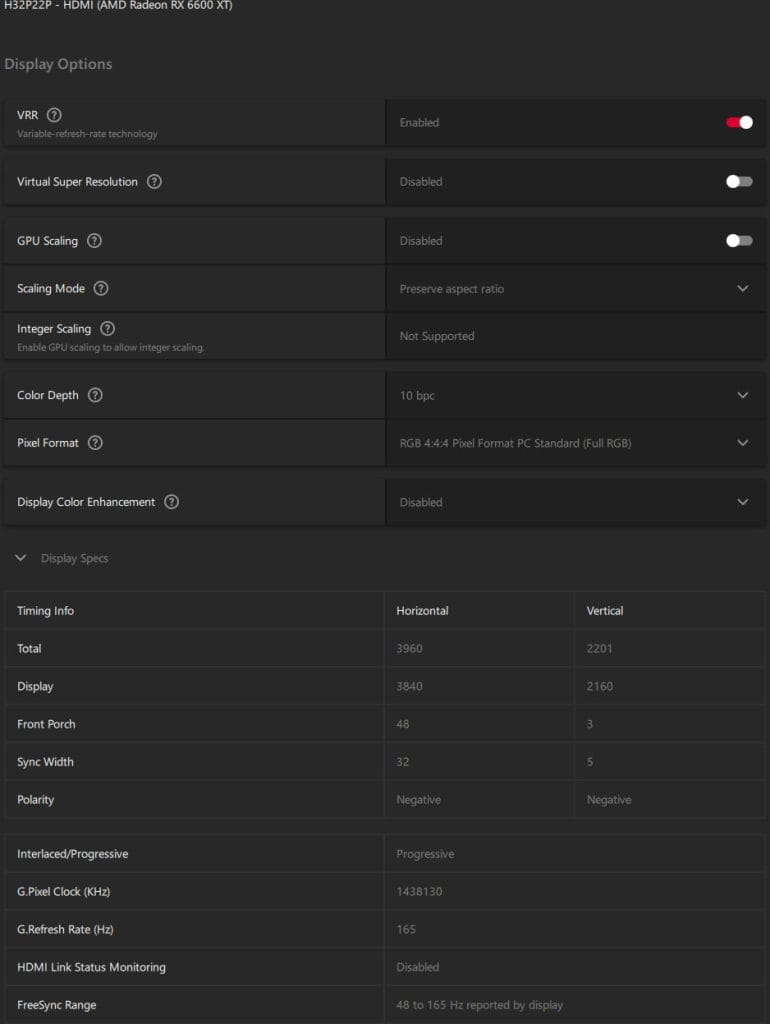Open the Pixel Format dropdown
This screenshot has height=1024, width=770.
(742, 443)
